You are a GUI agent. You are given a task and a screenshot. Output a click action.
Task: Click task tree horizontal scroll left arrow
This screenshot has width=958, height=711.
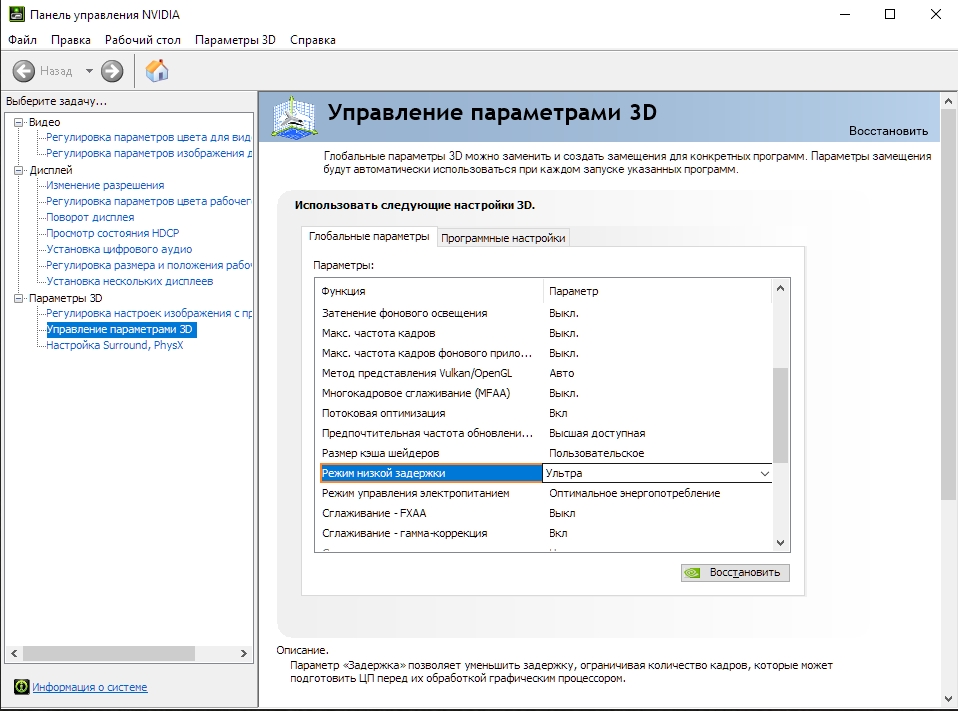point(14,653)
